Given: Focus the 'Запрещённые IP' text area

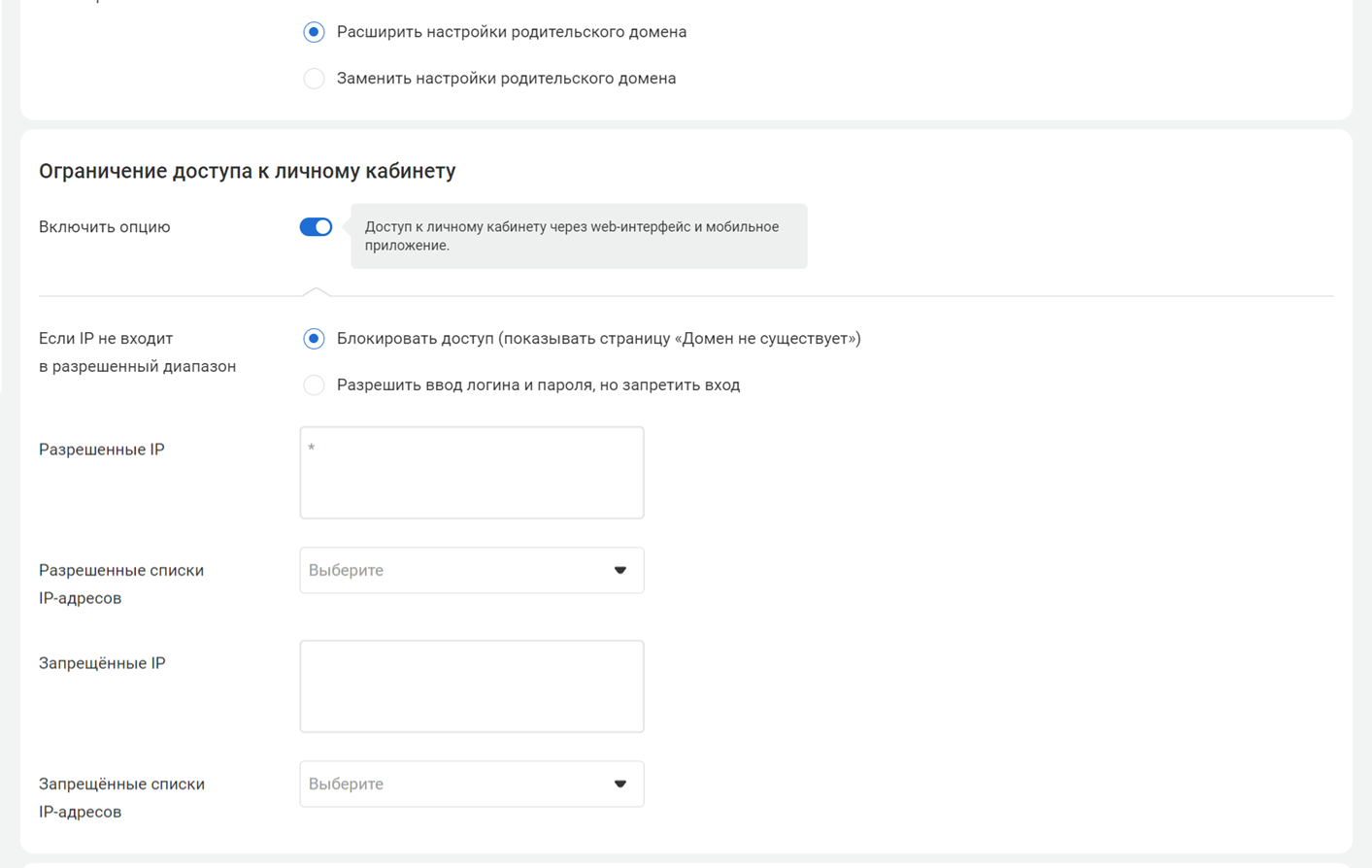Looking at the screenshot, I should tap(471, 686).
